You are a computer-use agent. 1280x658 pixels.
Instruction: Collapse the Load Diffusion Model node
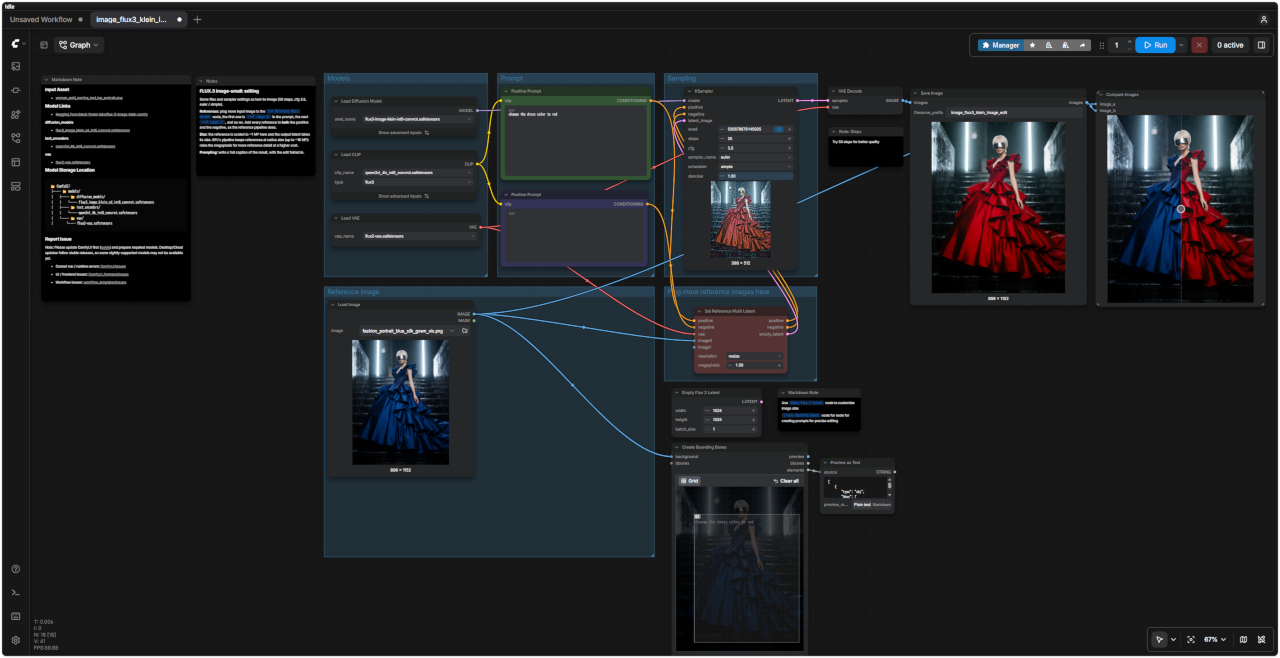pos(336,101)
